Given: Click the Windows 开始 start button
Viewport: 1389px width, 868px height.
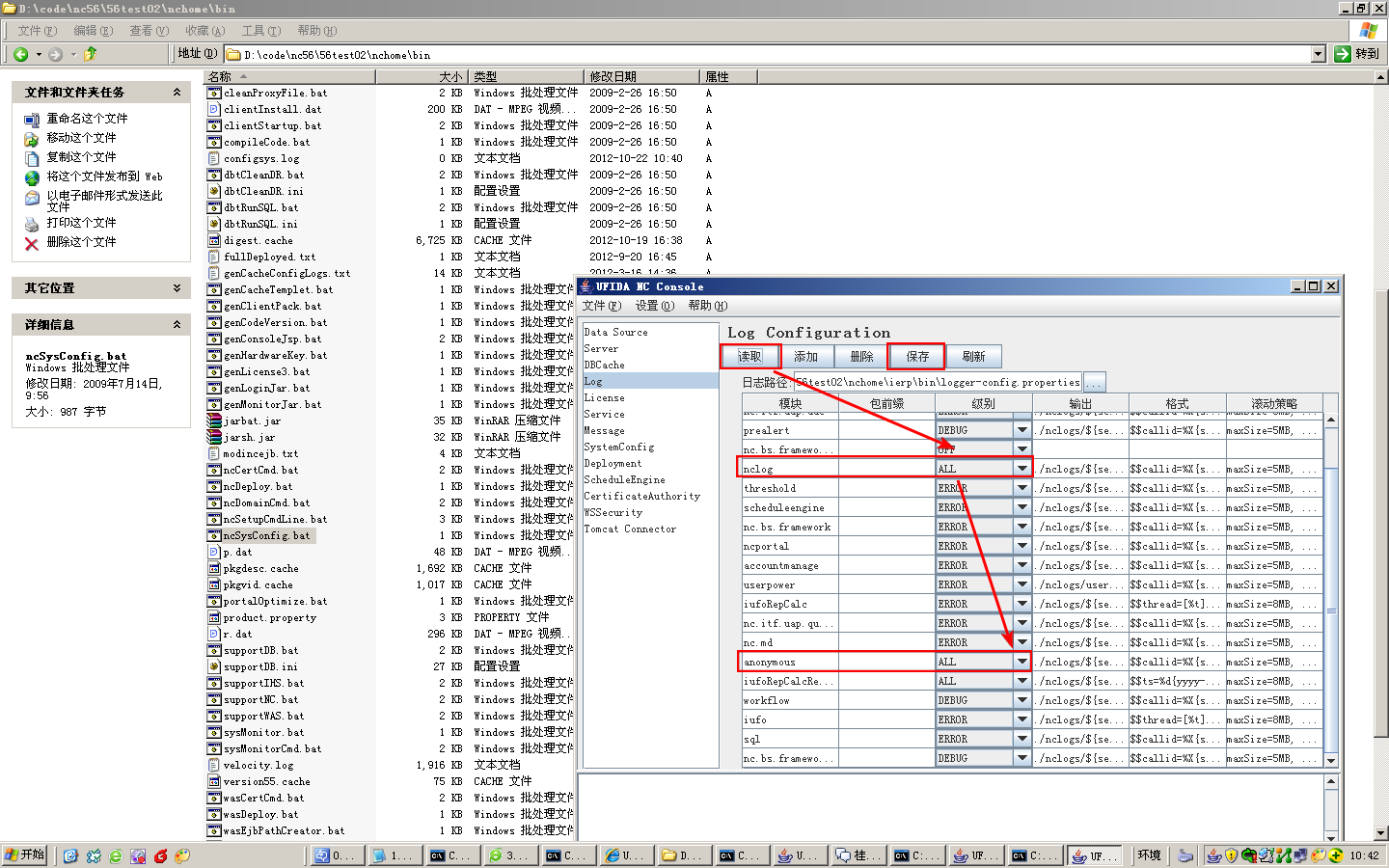Looking at the screenshot, I should pos(25,855).
